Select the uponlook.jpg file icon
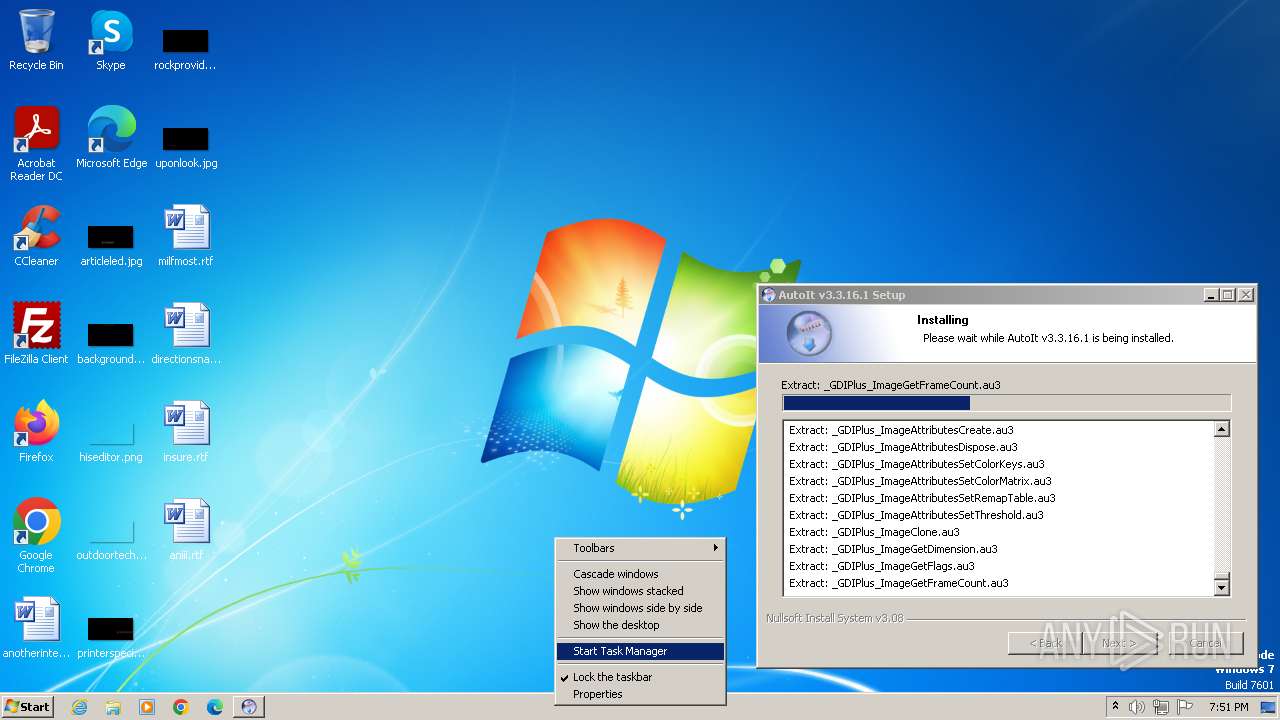The image size is (1280, 720). (x=186, y=146)
